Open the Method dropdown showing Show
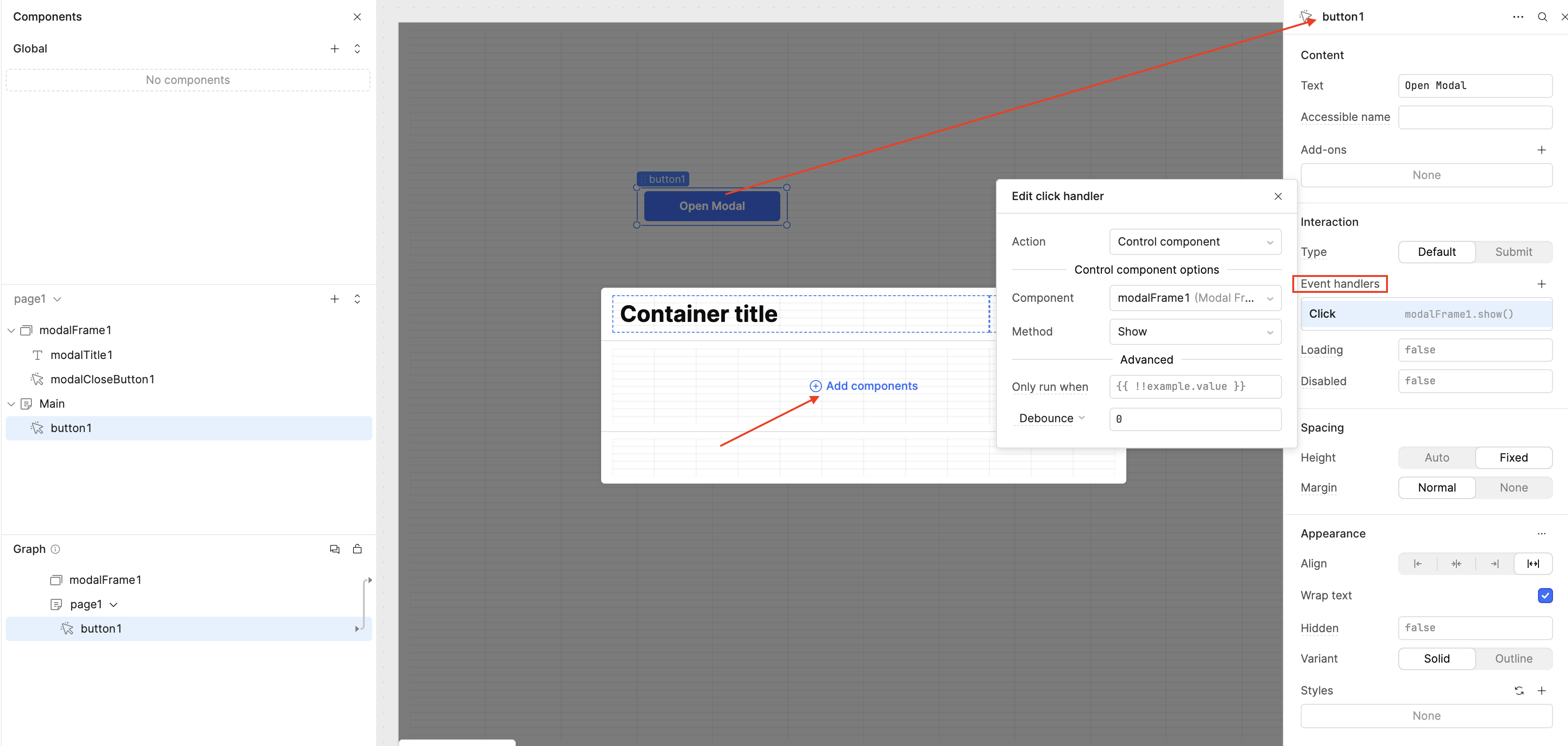Viewport: 1568px width, 746px height. pyautogui.click(x=1194, y=332)
